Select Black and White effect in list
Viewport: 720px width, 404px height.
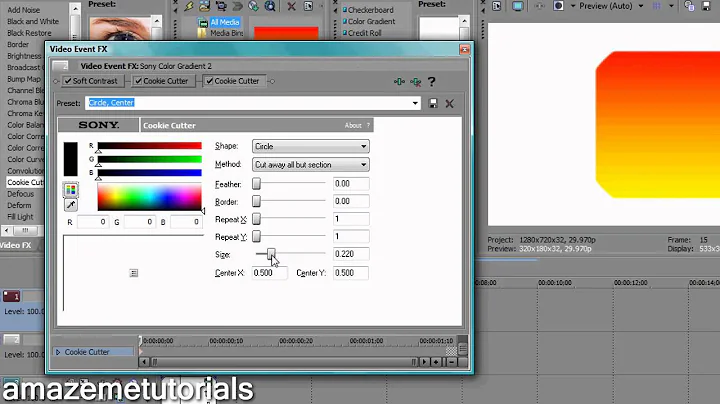click(33, 21)
